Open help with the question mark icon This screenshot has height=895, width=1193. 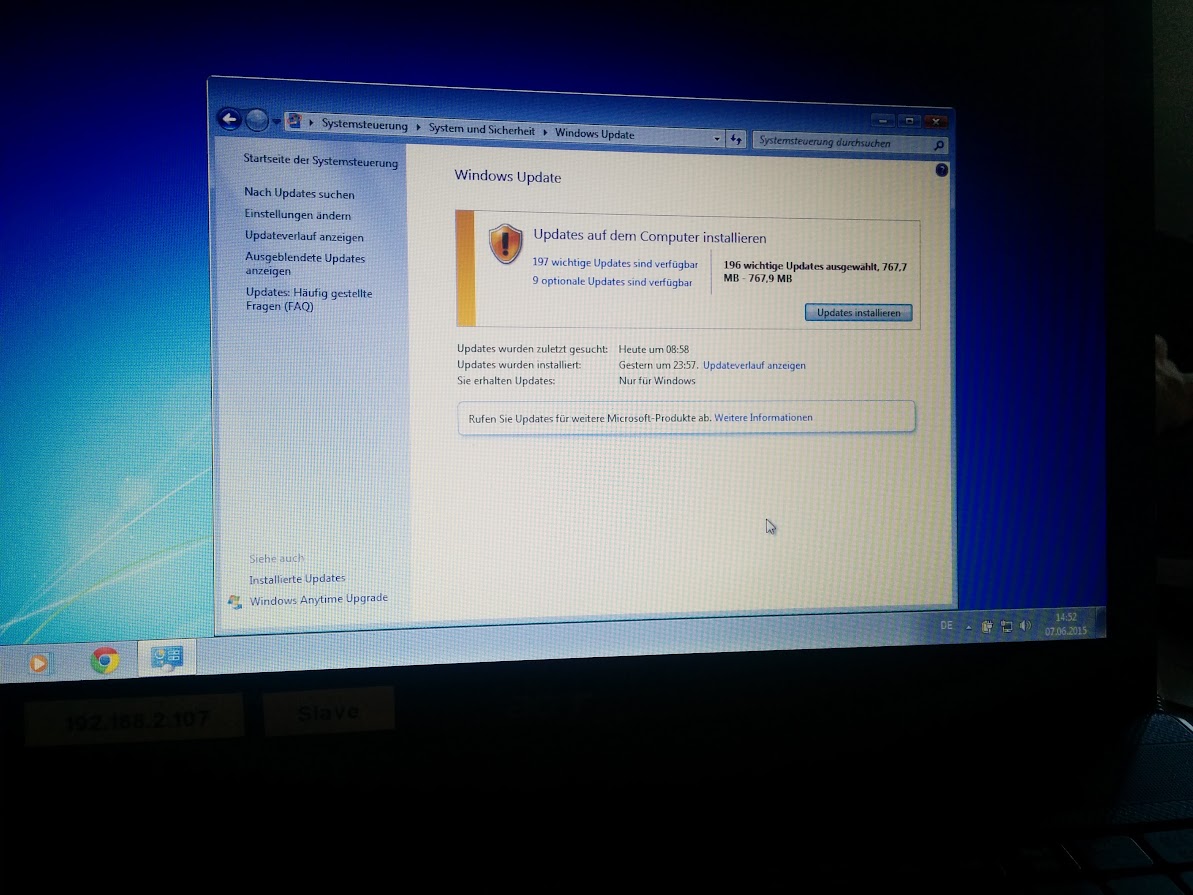click(941, 170)
